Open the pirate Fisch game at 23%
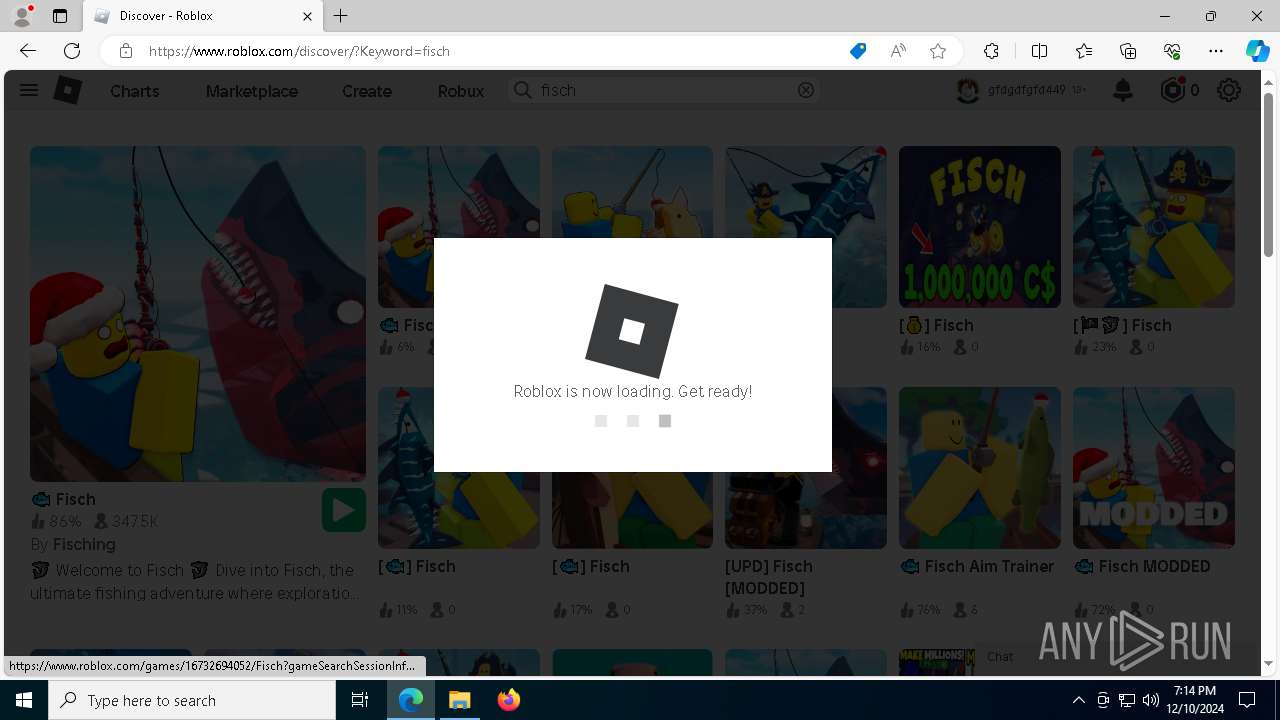The width and height of the screenshot is (1280, 720). click(x=1154, y=227)
